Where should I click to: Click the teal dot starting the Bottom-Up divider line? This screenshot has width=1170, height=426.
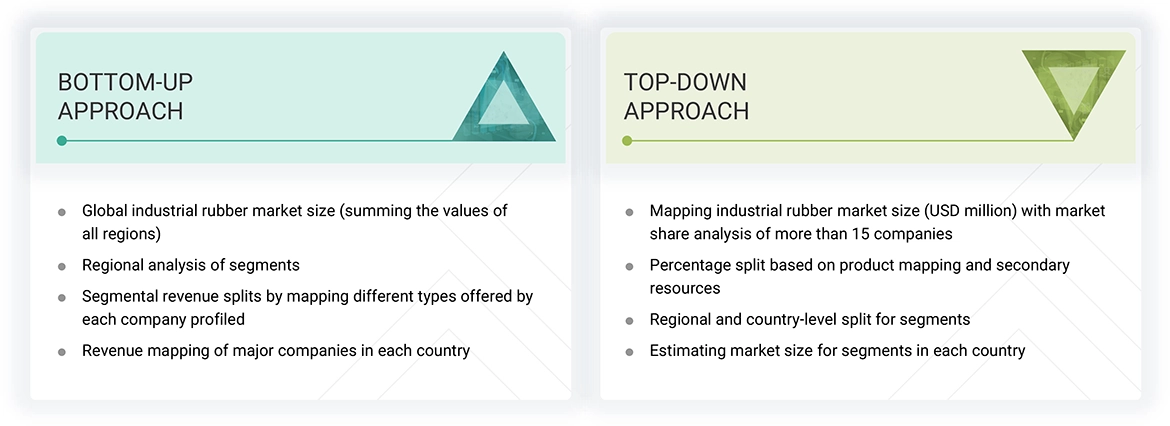62,141
